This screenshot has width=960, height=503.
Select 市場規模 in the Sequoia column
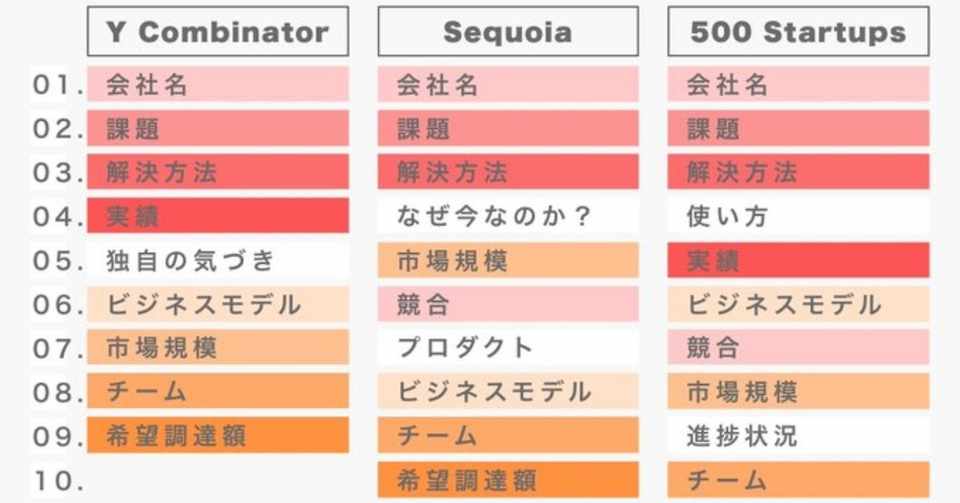[507, 260]
